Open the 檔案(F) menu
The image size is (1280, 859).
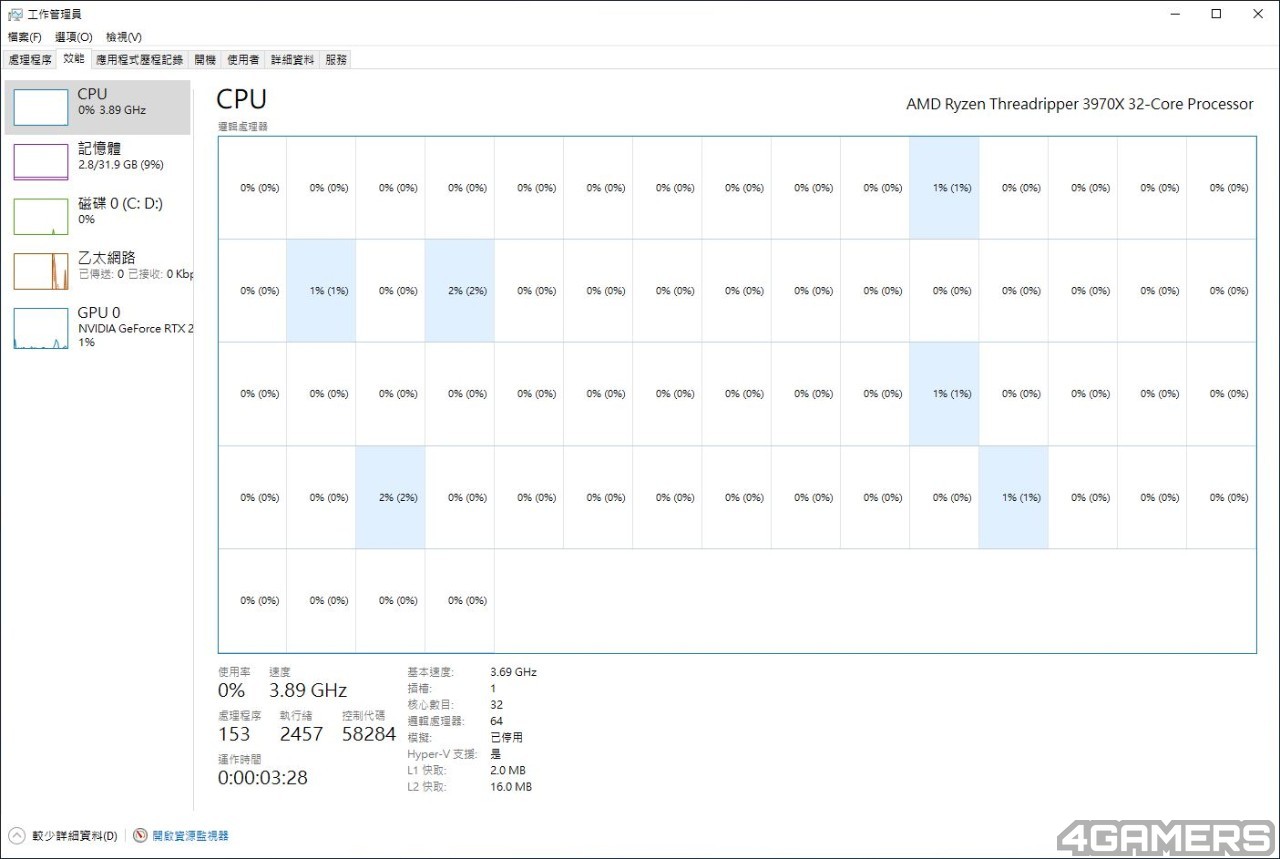coord(25,37)
